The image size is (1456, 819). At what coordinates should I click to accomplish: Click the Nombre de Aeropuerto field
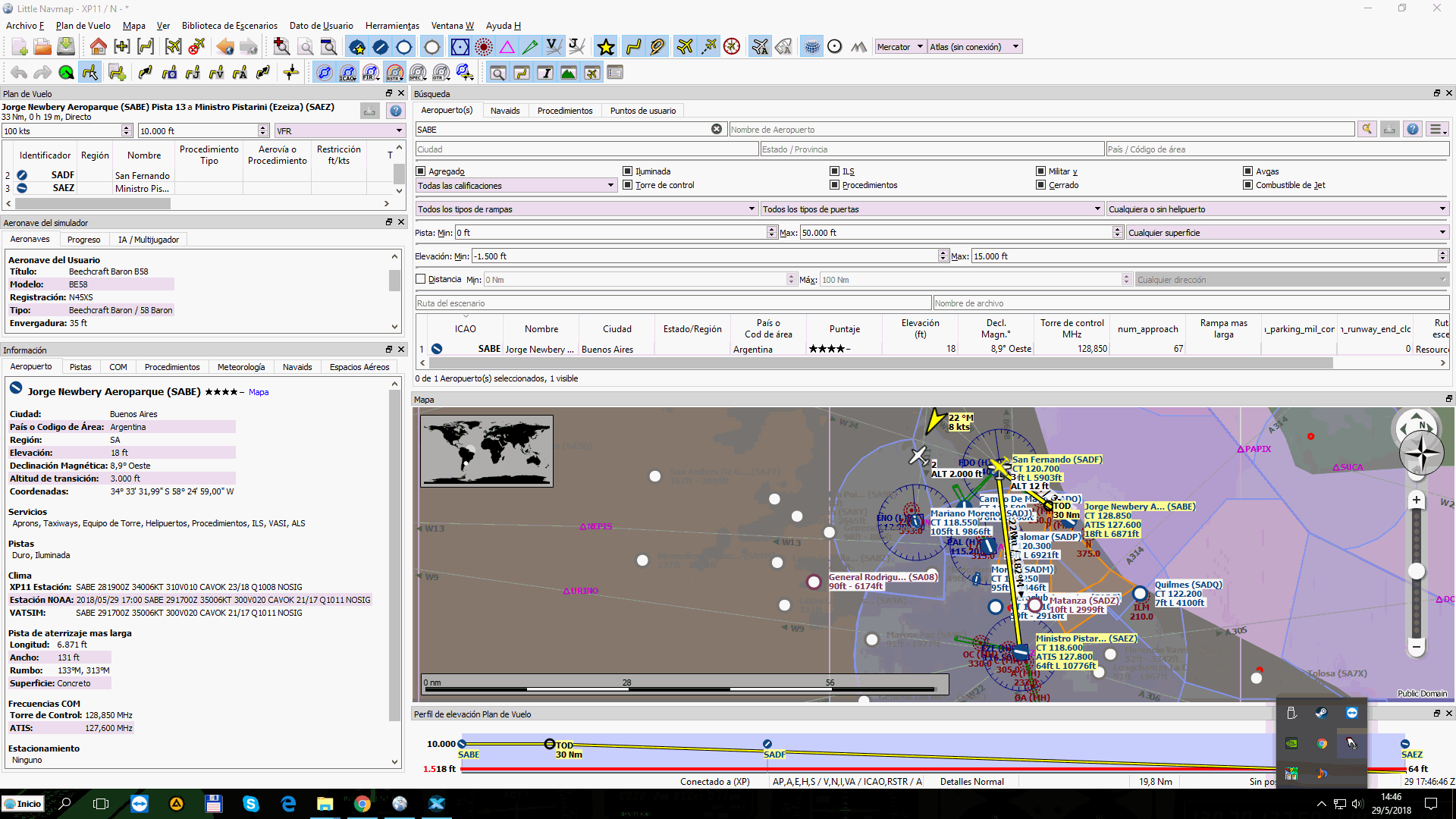[1041, 130]
